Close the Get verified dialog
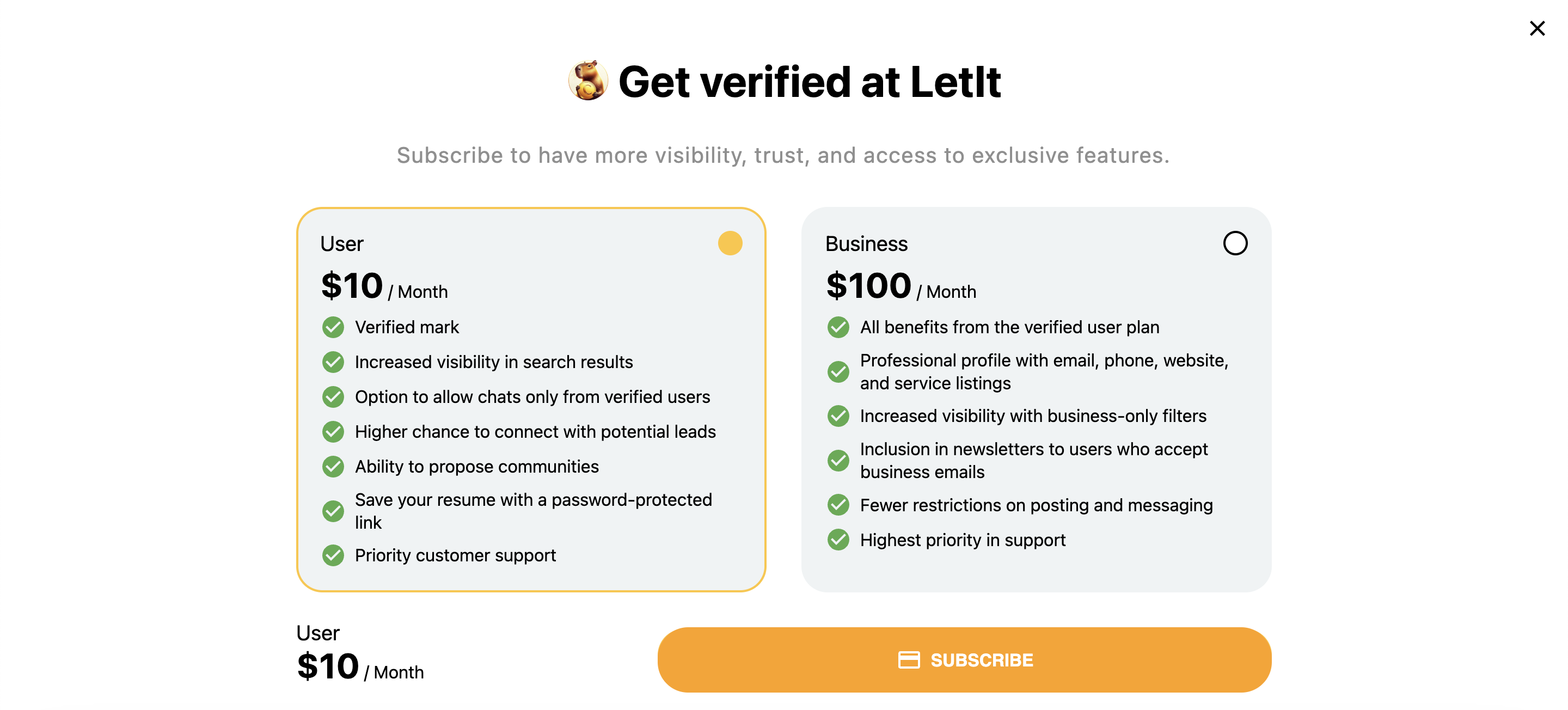The height and width of the screenshot is (710, 1568). coord(1537,28)
